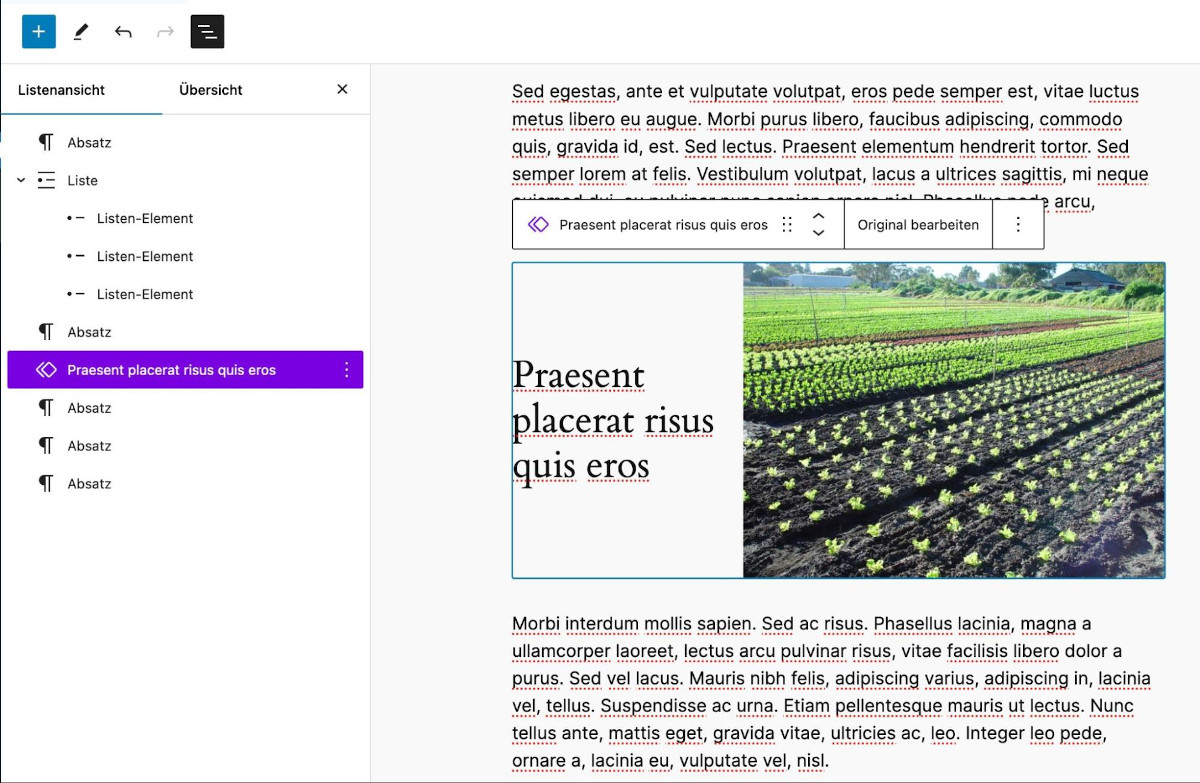Screen dimensions: 1200x783
Task: Switch to the Listenansicht tab
Action: click(62, 90)
